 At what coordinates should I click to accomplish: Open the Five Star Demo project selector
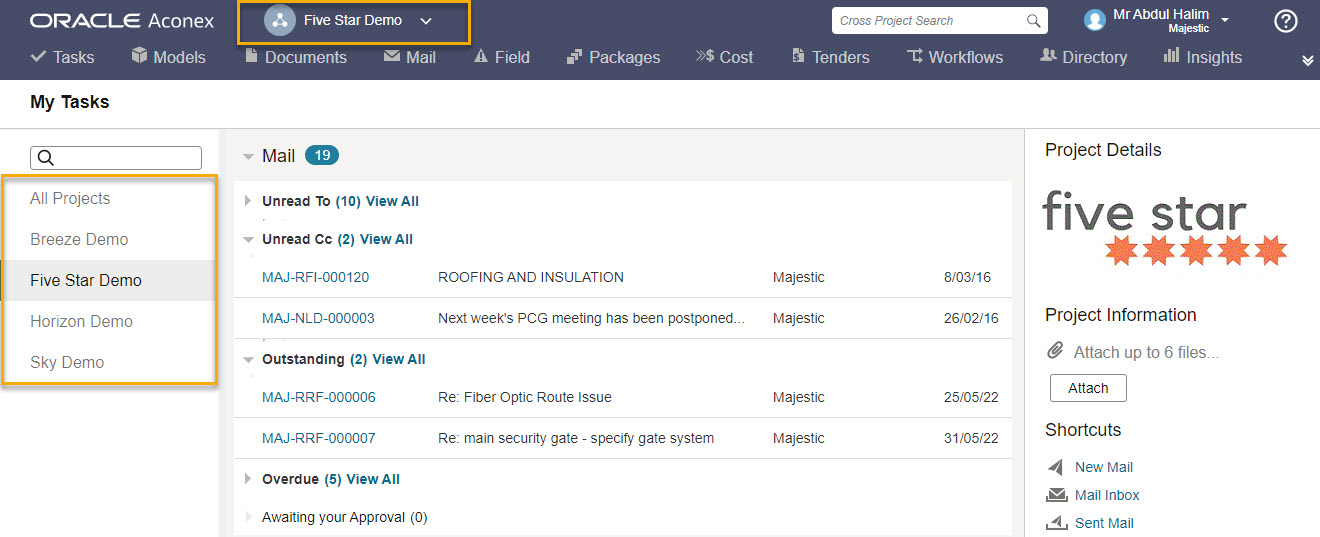pyautogui.click(x=353, y=21)
